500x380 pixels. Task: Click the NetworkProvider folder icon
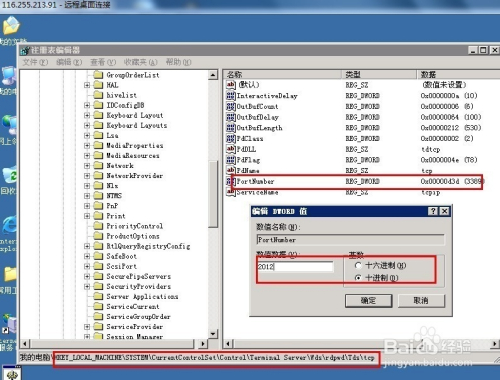pyautogui.click(x=98, y=176)
